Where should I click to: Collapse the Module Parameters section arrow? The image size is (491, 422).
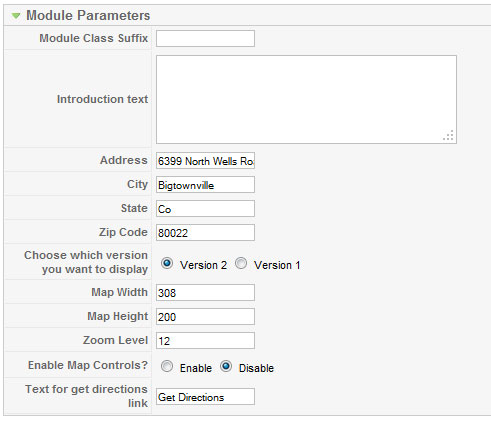click(x=16, y=16)
